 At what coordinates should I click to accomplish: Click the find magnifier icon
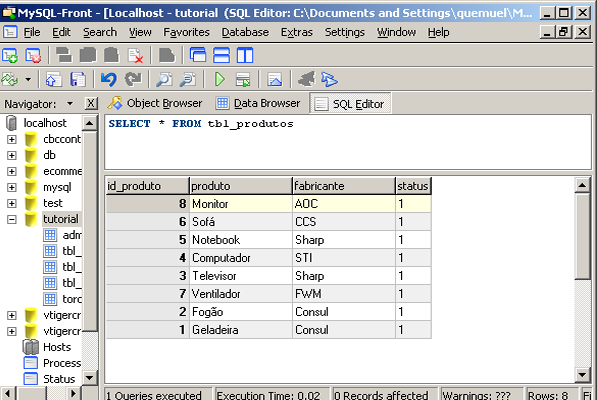pyautogui.click(x=164, y=80)
